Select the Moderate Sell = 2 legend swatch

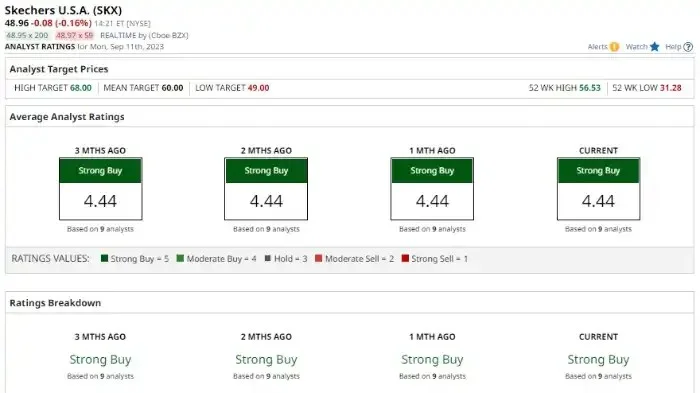pyautogui.click(x=318, y=258)
